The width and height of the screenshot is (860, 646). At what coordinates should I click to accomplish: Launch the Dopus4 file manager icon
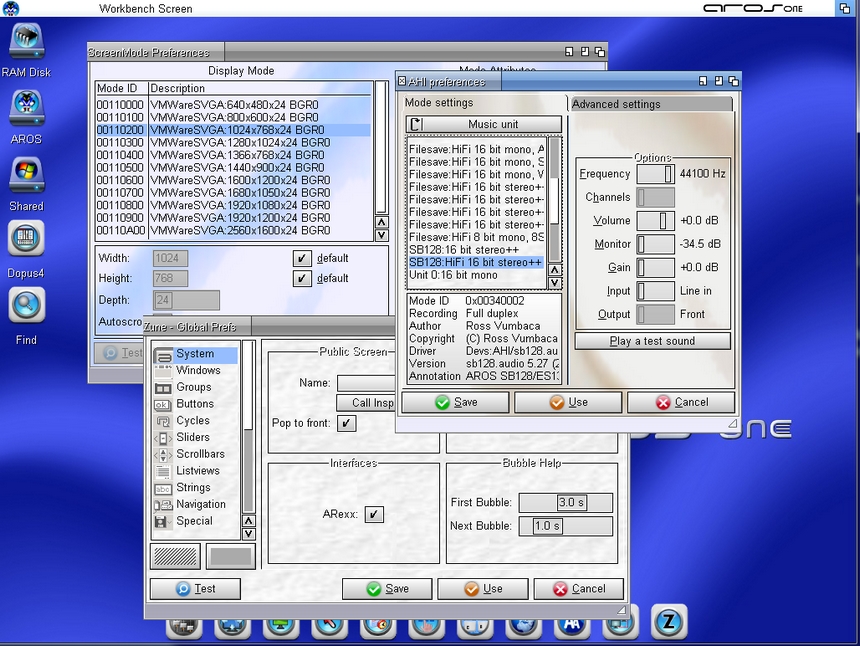(x=26, y=241)
